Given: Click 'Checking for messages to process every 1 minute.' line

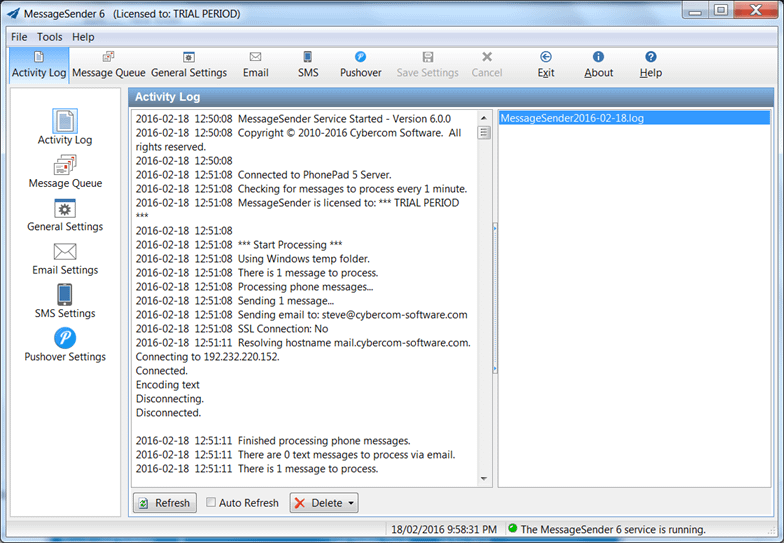Looking at the screenshot, I should click(352, 189).
